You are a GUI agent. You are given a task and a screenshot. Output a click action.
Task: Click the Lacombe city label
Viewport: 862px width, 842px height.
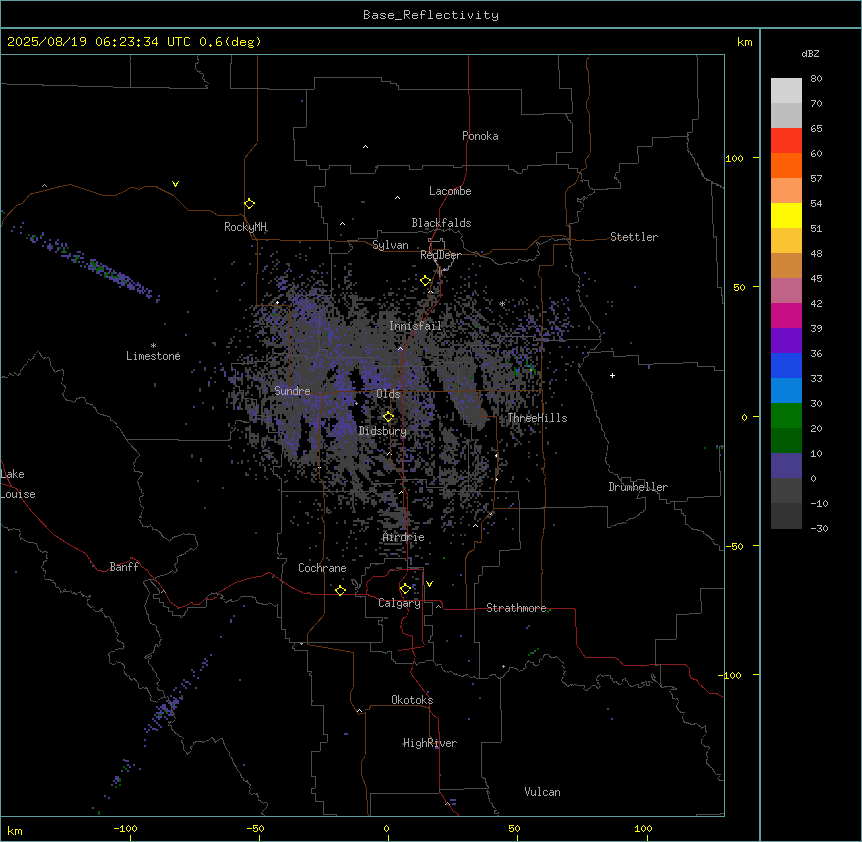pyautogui.click(x=450, y=191)
